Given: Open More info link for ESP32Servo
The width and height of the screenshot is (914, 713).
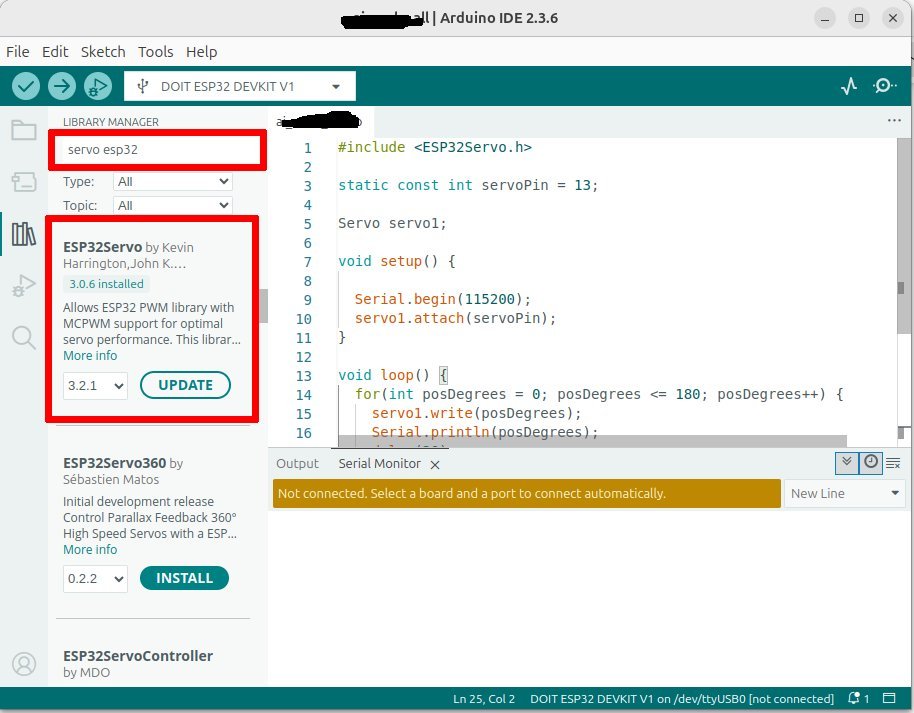Looking at the screenshot, I should 90,356.
